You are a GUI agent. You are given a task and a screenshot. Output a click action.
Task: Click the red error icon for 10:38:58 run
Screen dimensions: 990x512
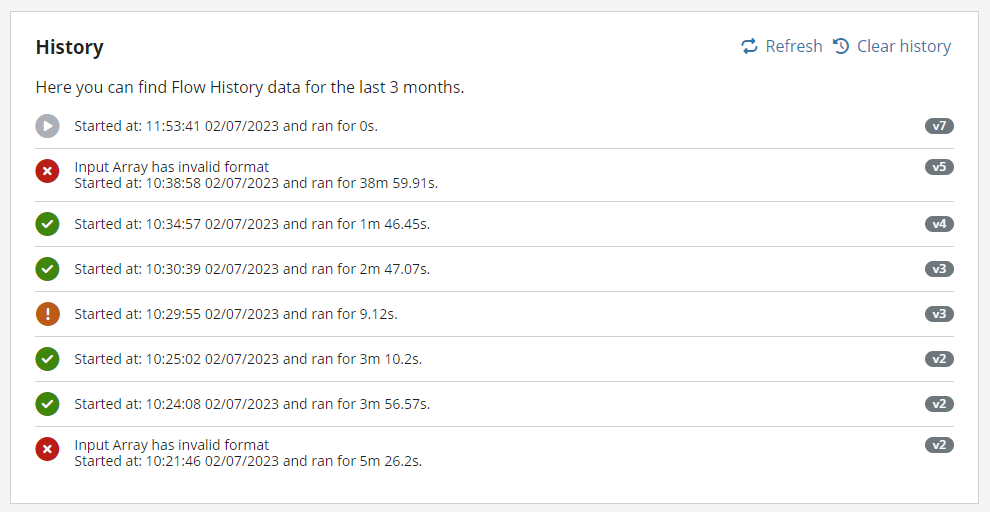click(47, 171)
